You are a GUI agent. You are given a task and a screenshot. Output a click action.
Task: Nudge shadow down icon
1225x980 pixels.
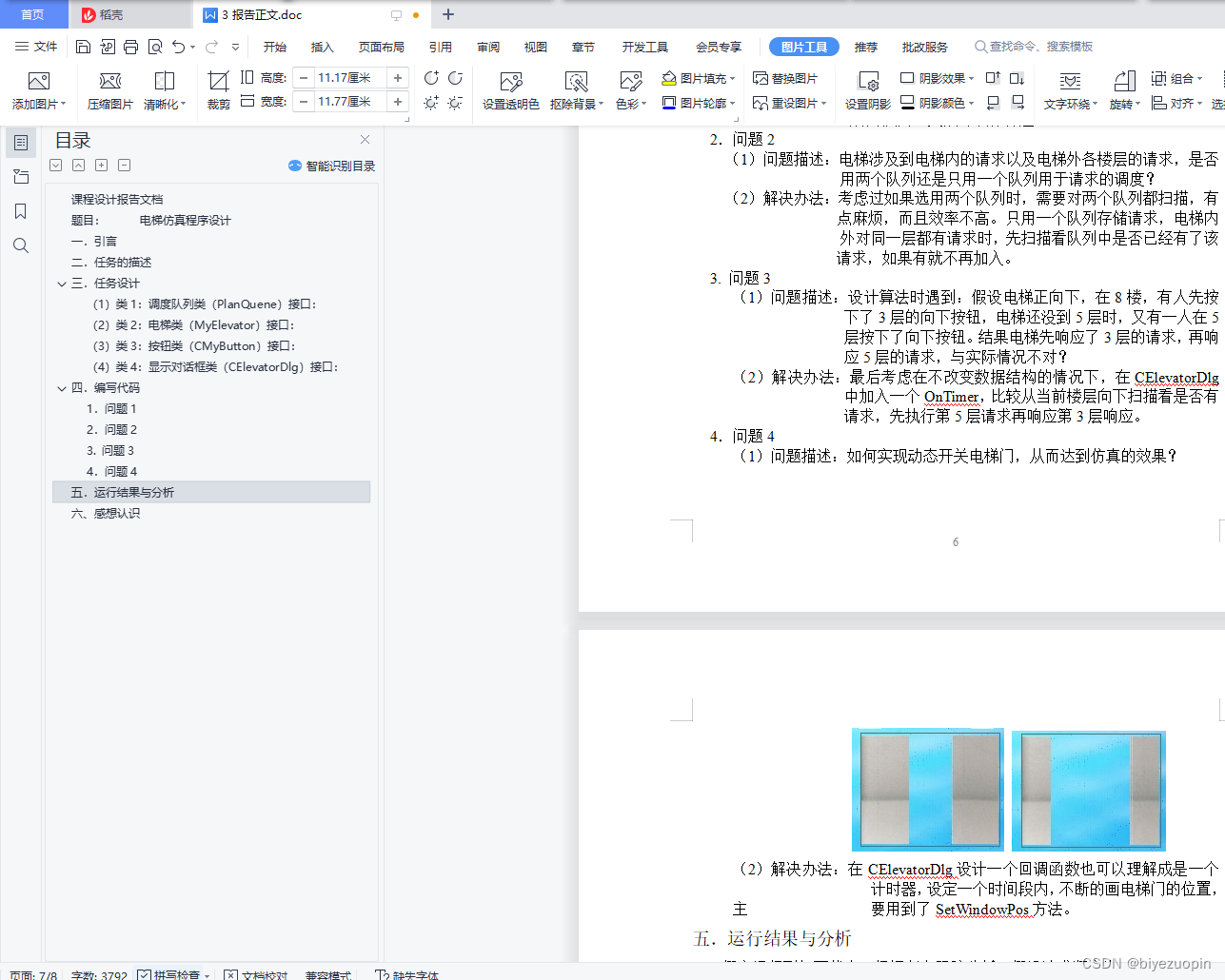tap(1018, 78)
